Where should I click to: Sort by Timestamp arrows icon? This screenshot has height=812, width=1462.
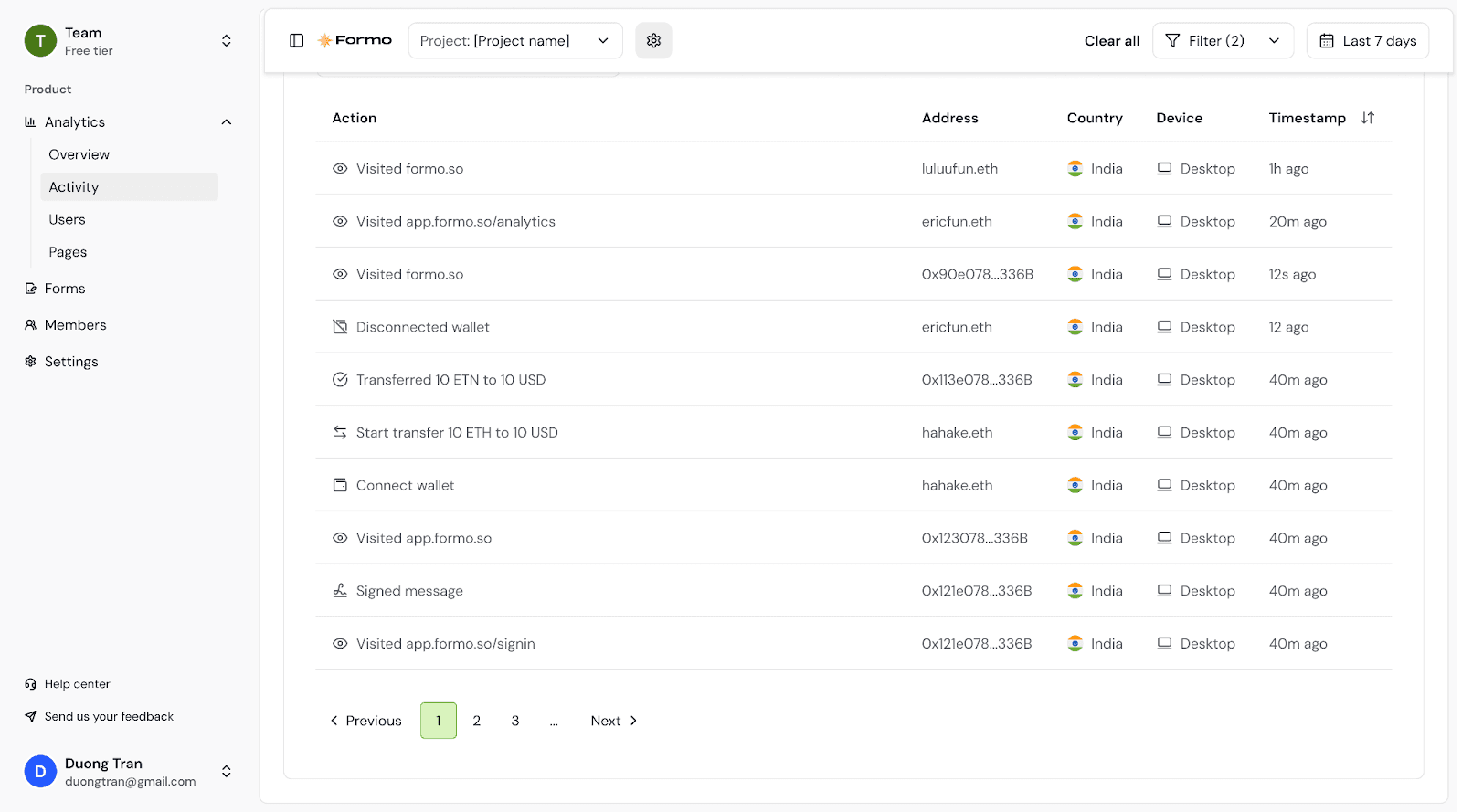(x=1367, y=118)
